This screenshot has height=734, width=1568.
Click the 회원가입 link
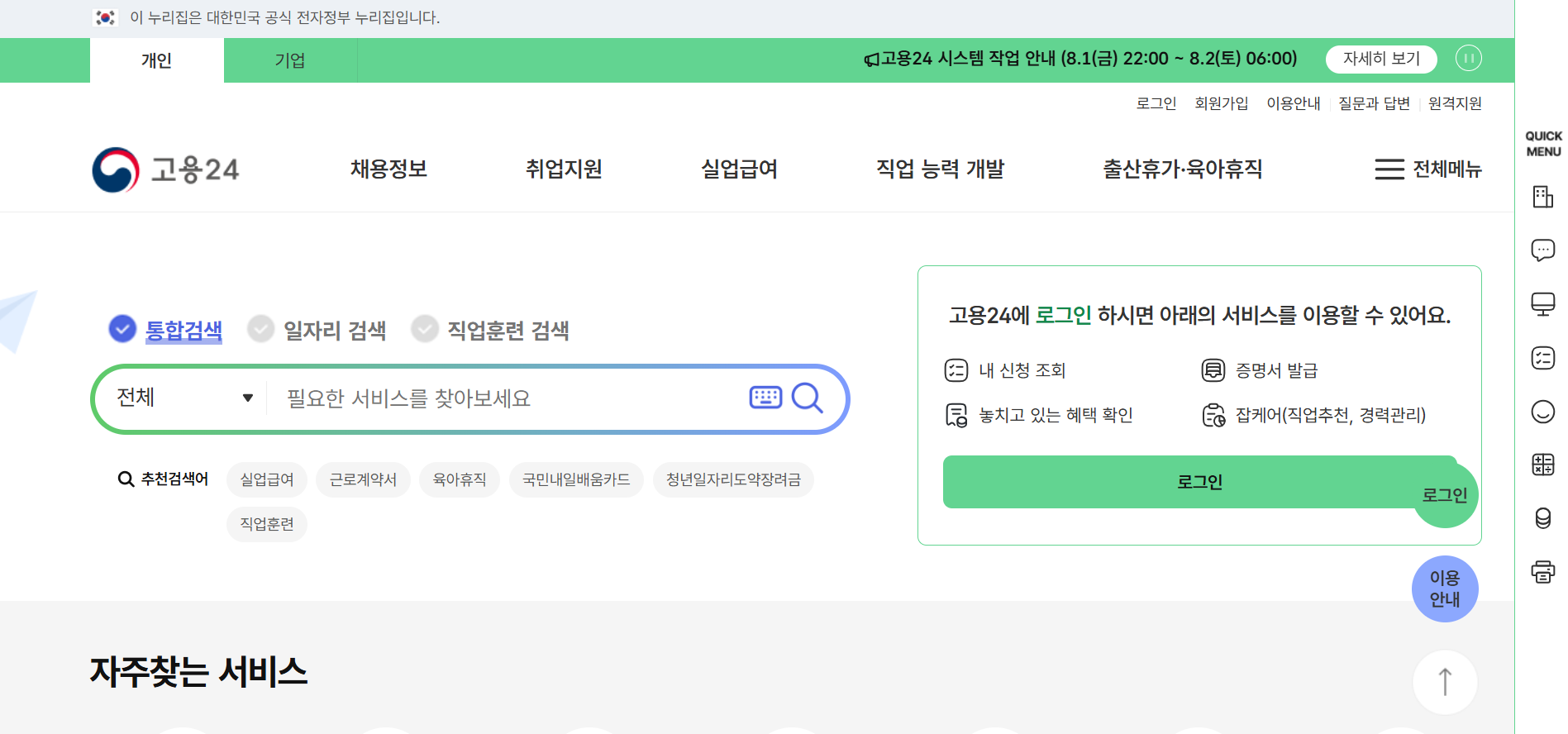click(1221, 103)
